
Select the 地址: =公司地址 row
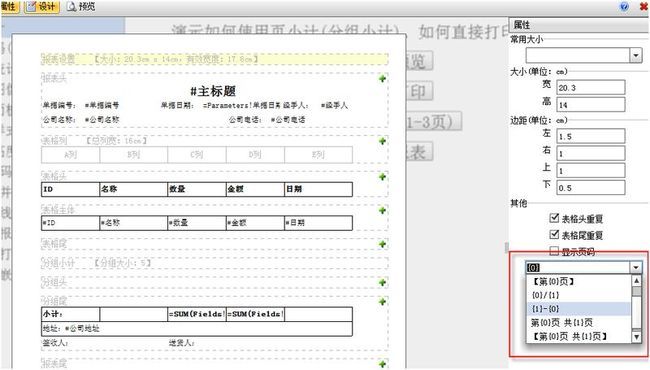click(197, 329)
